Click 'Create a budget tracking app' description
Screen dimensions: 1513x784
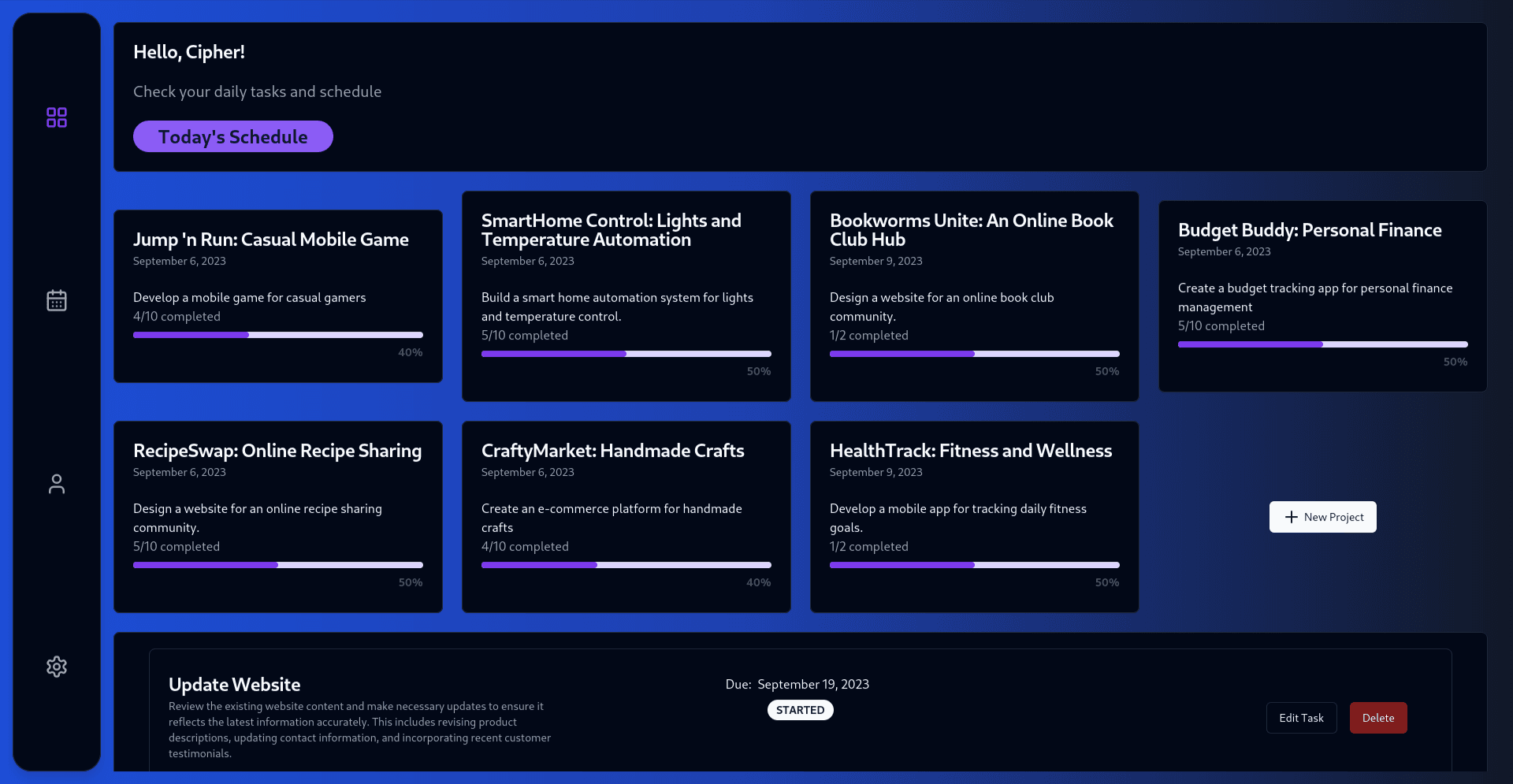(1315, 297)
